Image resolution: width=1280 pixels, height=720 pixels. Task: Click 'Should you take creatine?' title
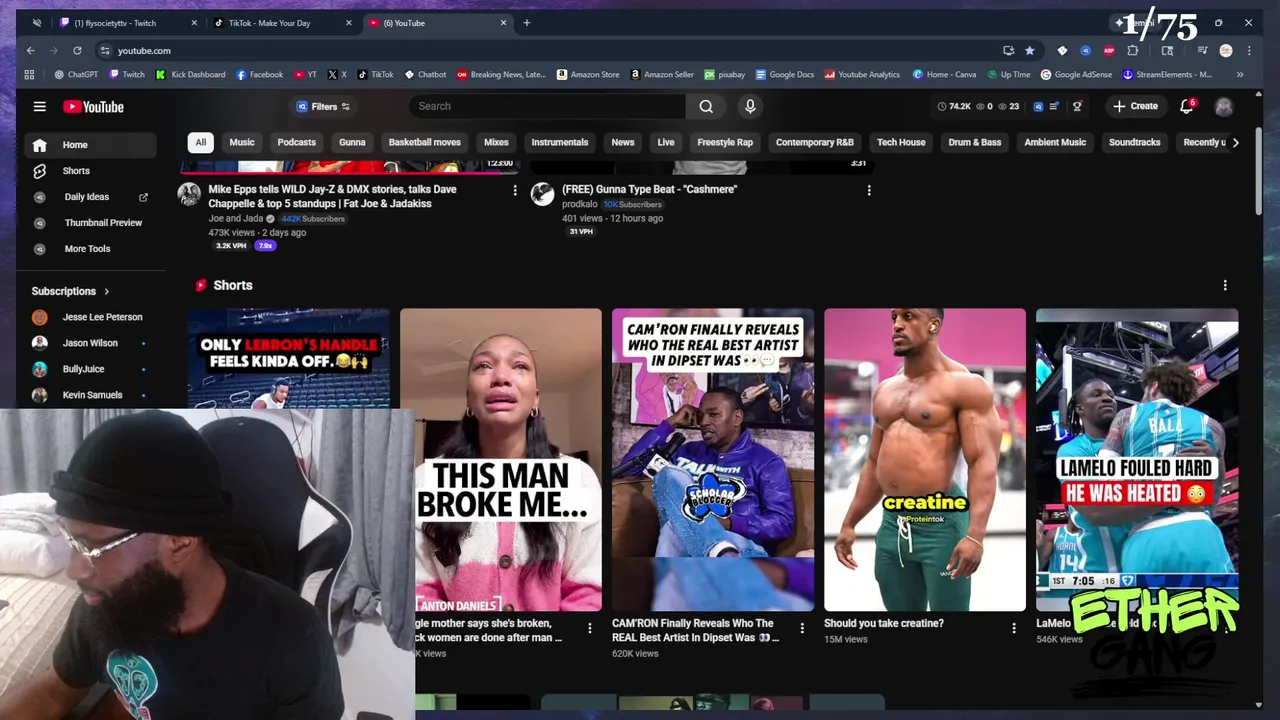coord(884,623)
